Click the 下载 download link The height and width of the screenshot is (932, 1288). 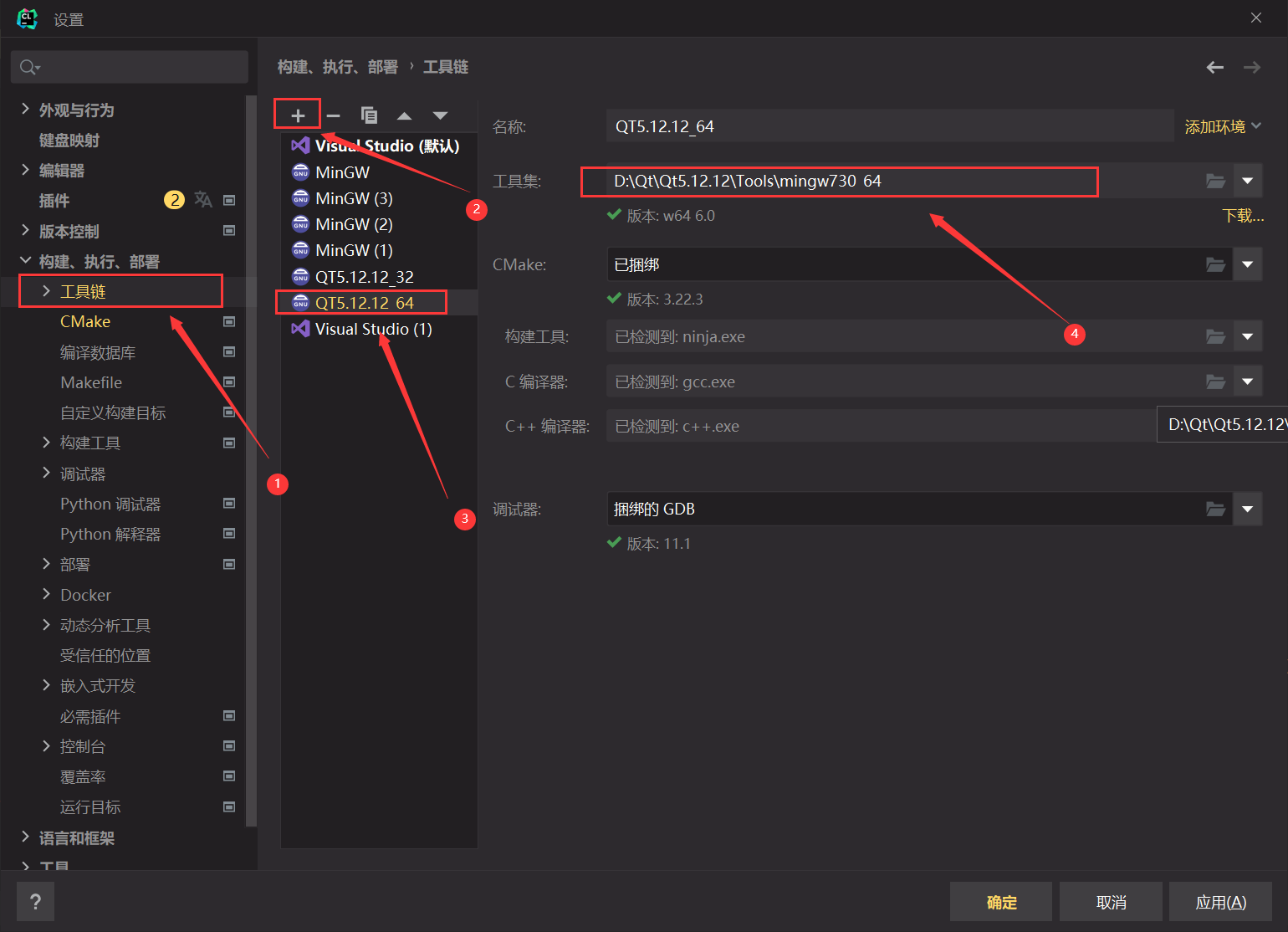point(1243,215)
